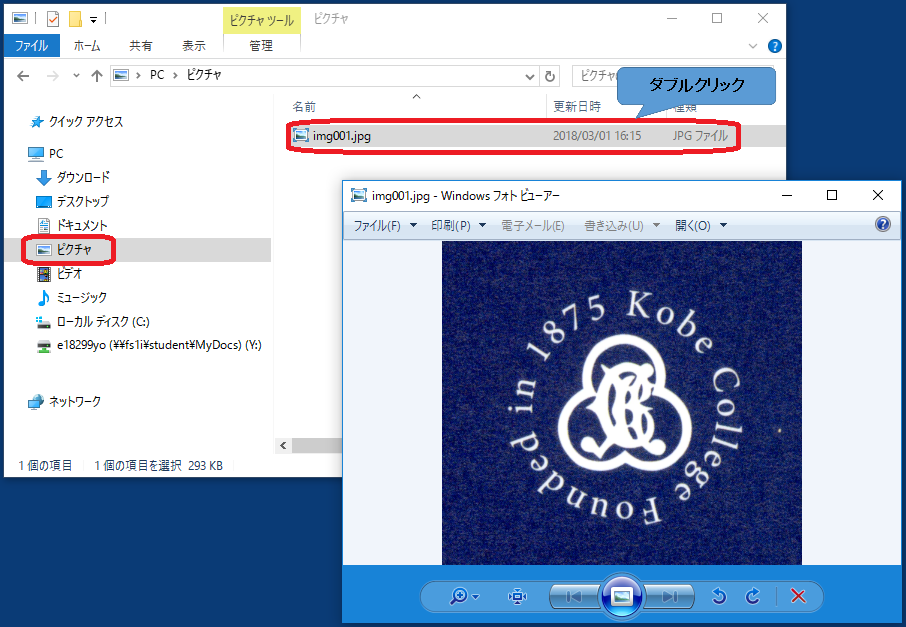Open デスクトップ folder in navigation pane

(73, 201)
